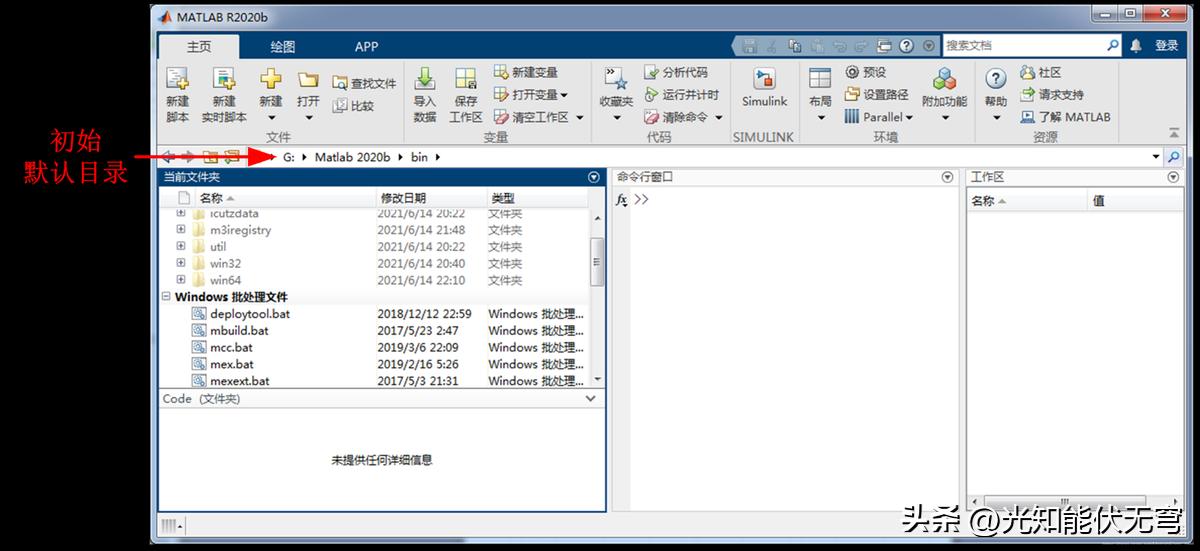Click 查找文件 (Find Files)
Image resolution: width=1200 pixels, height=551 pixels.
tap(365, 84)
